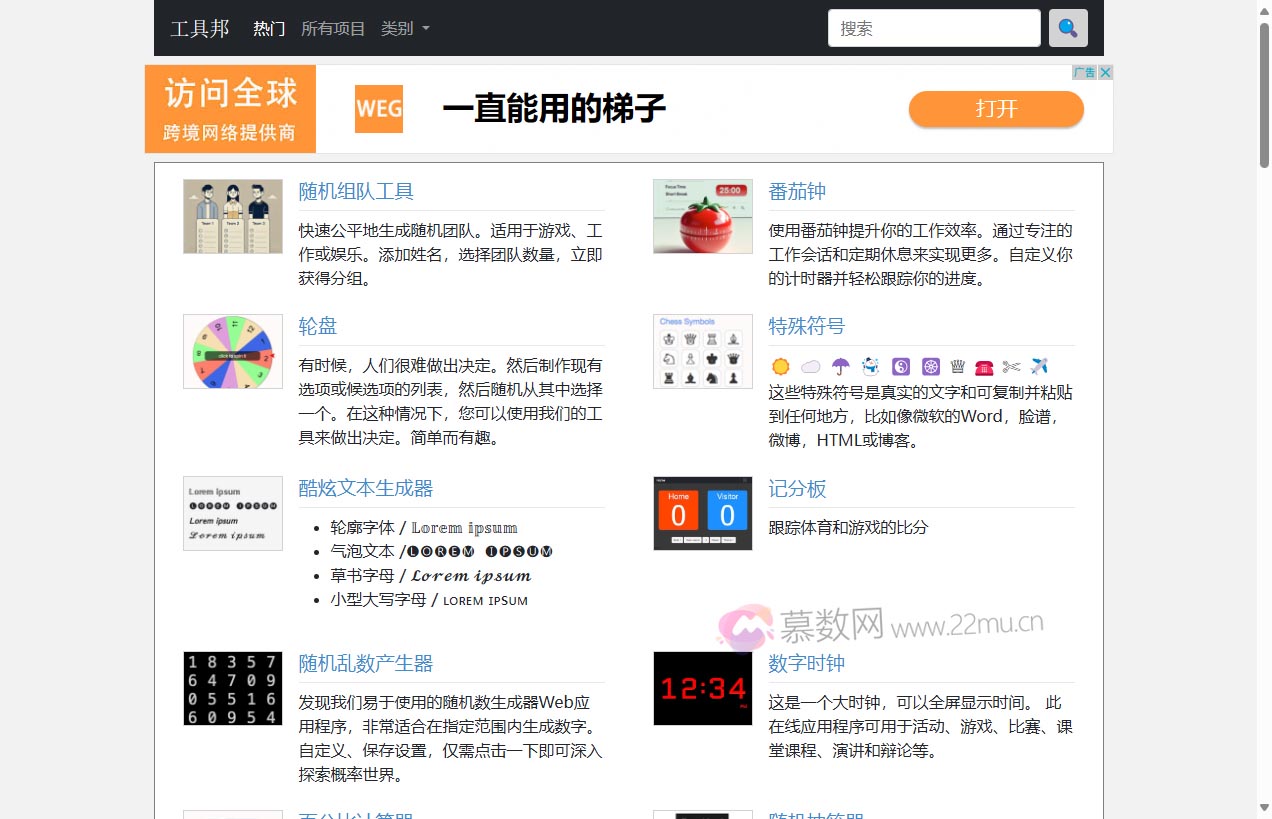
Task: Select the sun symbol in 特殊符号
Action: pos(780,366)
